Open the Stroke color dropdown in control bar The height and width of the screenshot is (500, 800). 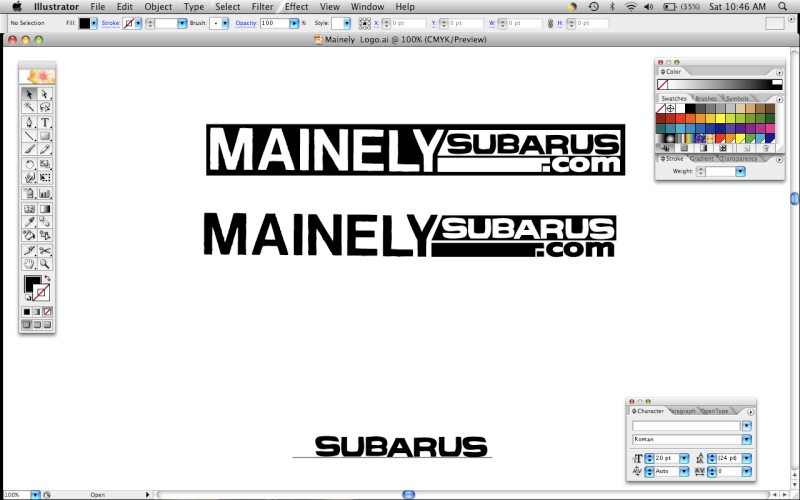tap(138, 23)
